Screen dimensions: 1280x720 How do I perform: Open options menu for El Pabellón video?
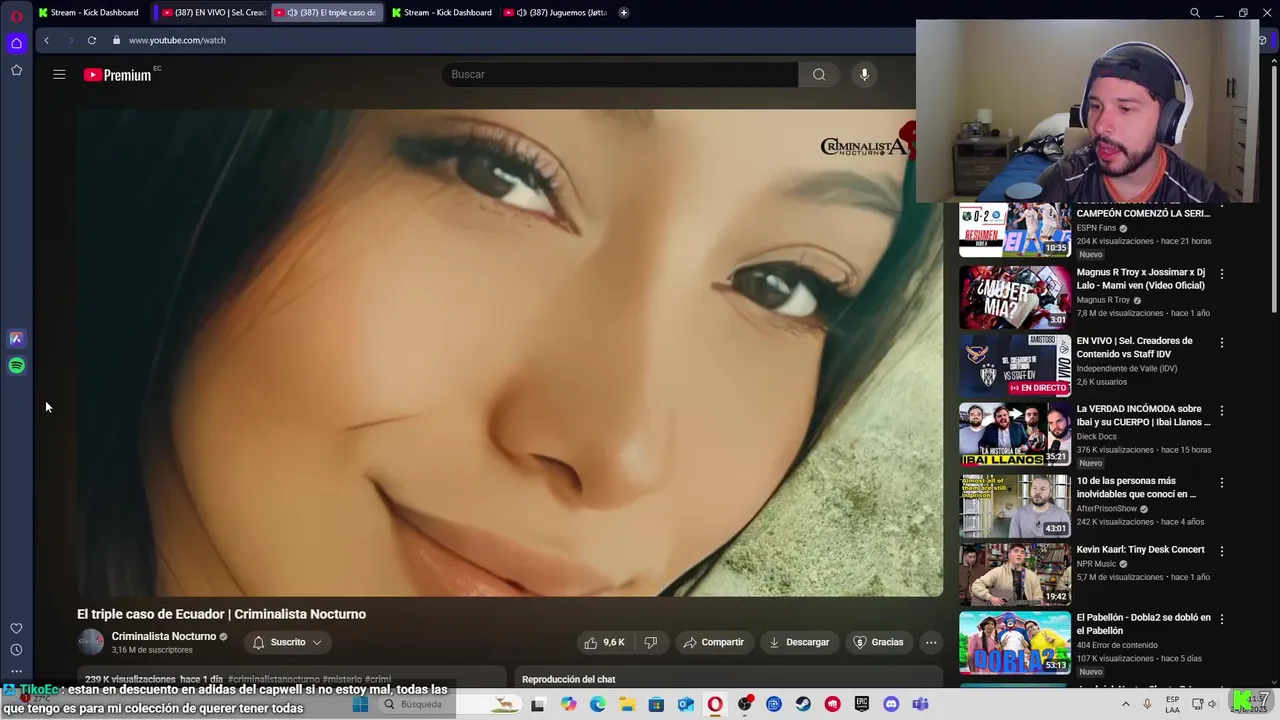(x=1221, y=618)
